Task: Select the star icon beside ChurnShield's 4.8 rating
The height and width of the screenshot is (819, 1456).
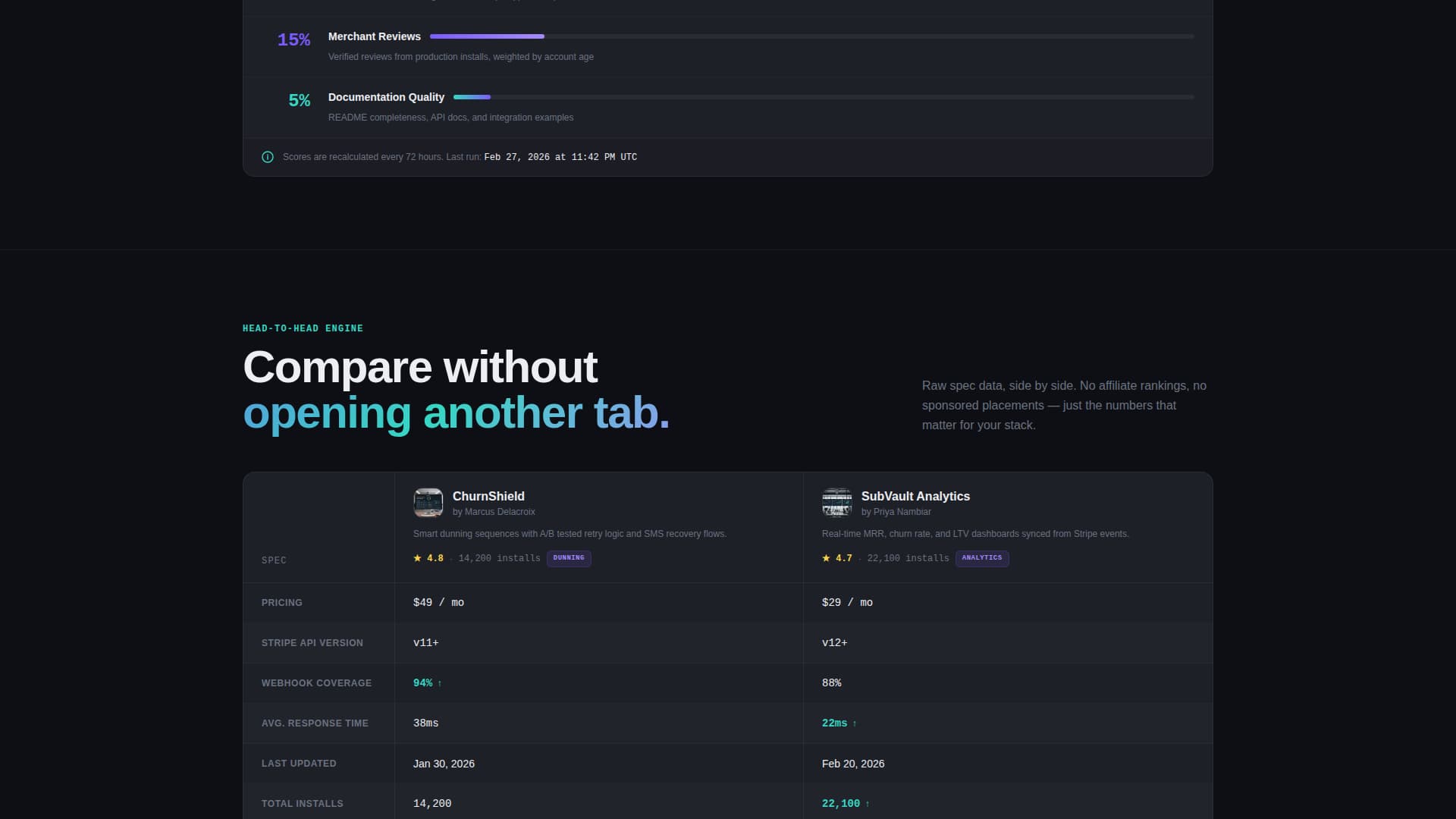Action: (x=417, y=558)
